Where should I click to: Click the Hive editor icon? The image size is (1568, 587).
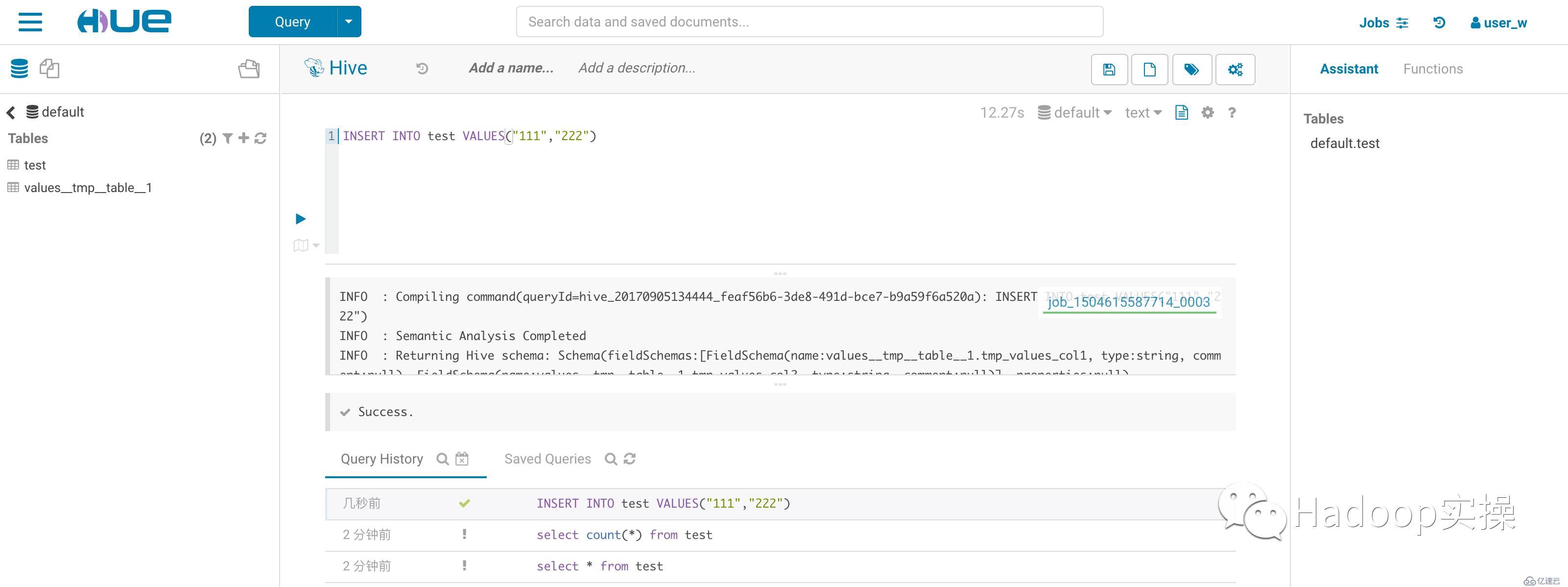[x=313, y=67]
